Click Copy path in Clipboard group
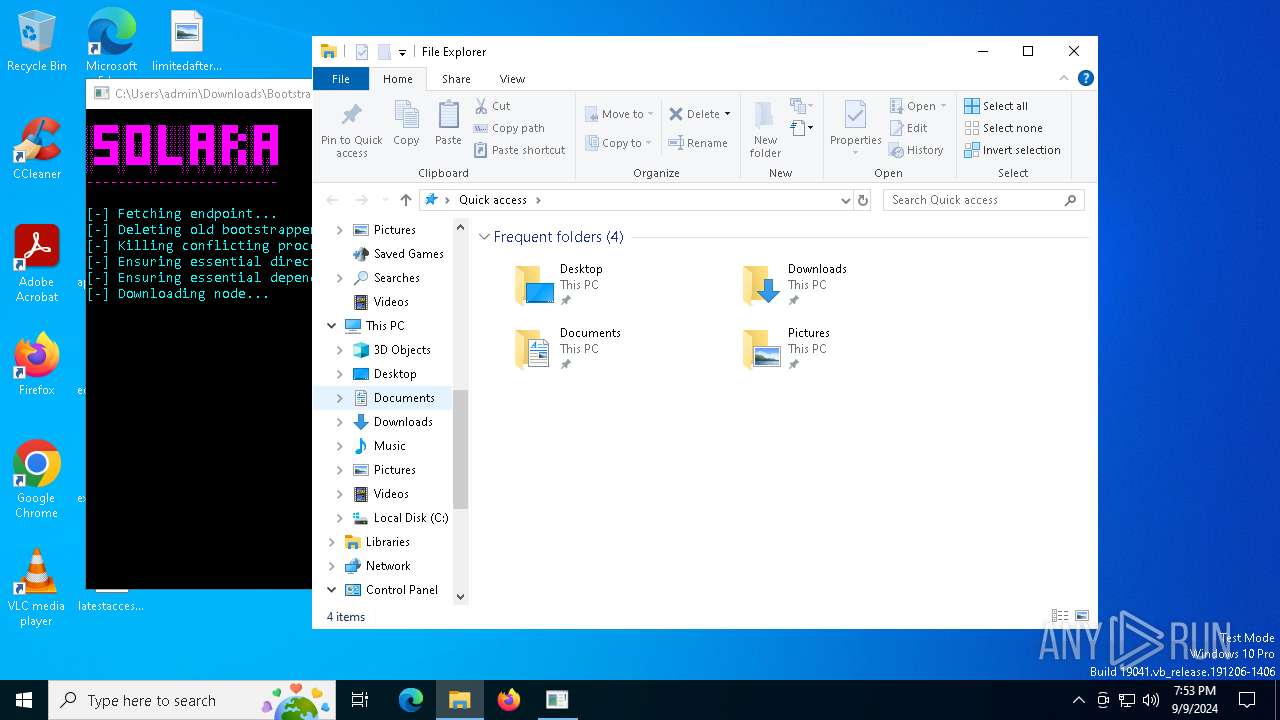The image size is (1280, 720). 509,128
